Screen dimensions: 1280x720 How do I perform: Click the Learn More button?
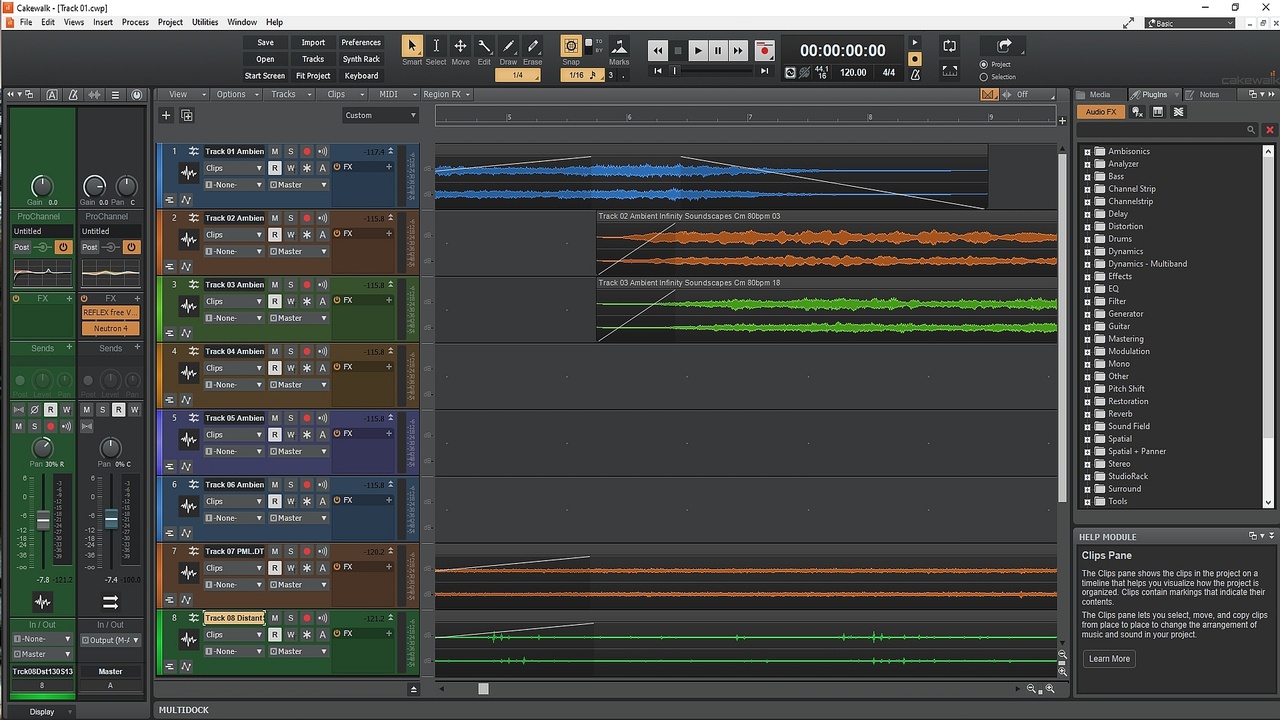(x=1109, y=659)
